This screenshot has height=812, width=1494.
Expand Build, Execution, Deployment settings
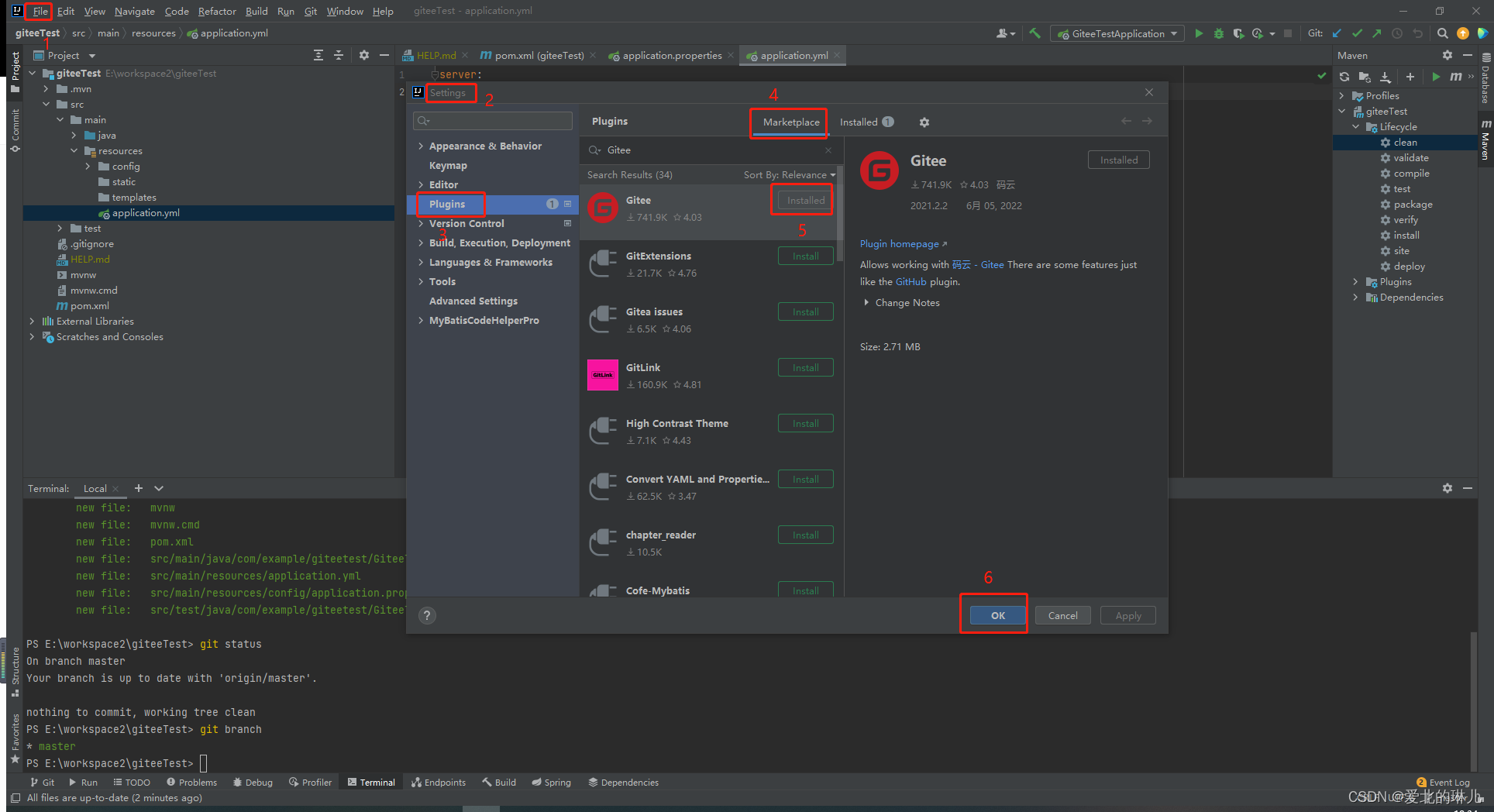coord(421,243)
